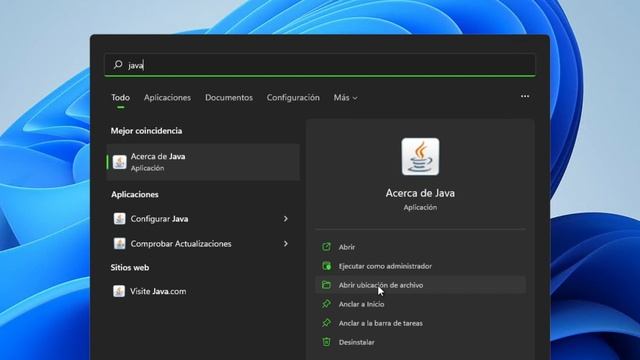Expand the Más dropdown
640x360 pixels.
pyautogui.click(x=345, y=98)
